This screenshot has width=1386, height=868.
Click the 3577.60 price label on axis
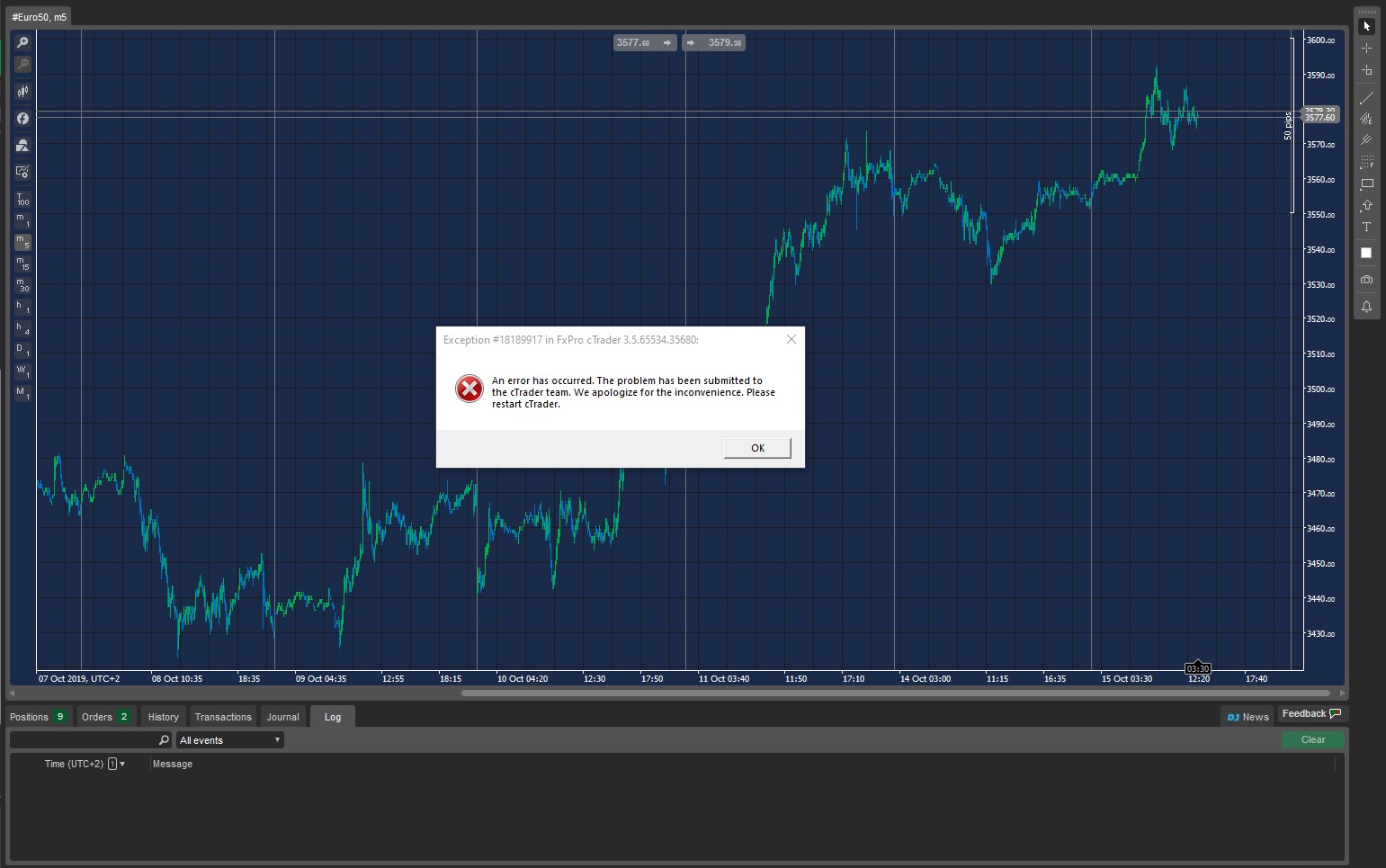click(x=1320, y=117)
